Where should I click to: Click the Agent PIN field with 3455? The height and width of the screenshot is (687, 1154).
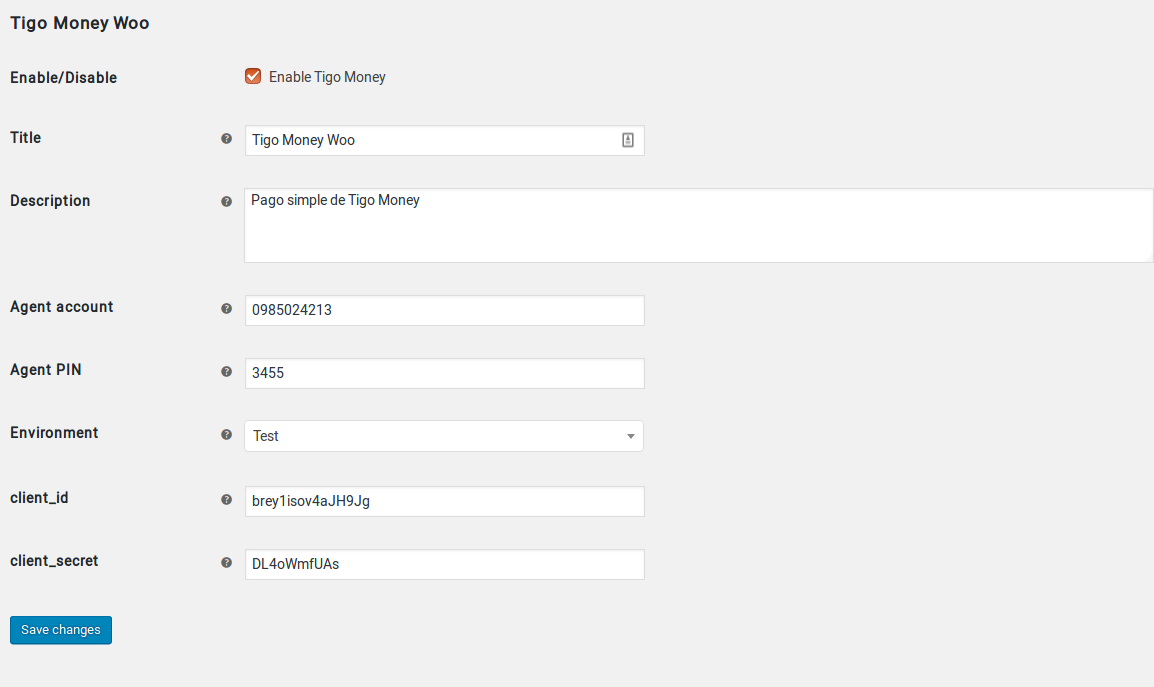[x=445, y=373]
